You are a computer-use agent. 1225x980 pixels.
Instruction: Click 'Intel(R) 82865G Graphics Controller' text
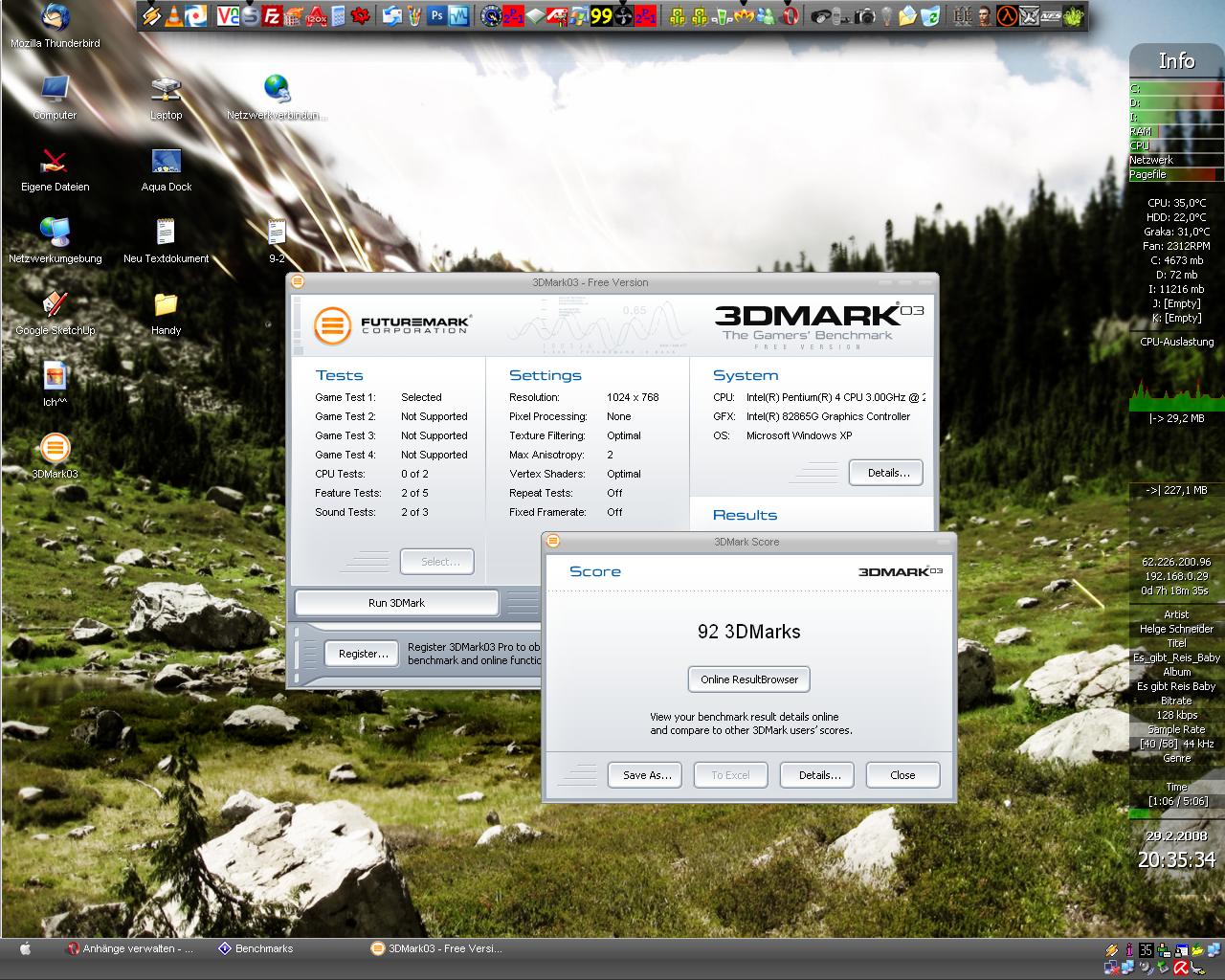pos(829,416)
